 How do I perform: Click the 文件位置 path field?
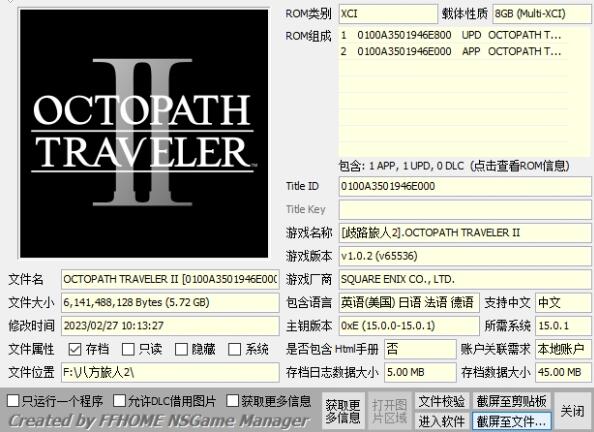pos(170,372)
